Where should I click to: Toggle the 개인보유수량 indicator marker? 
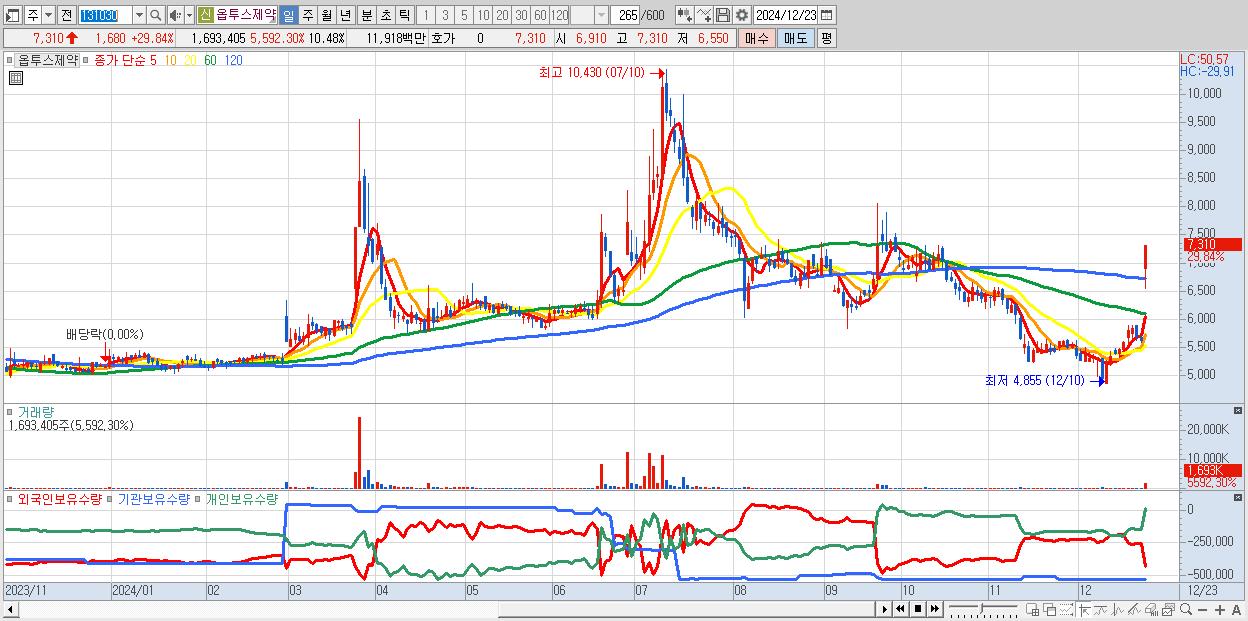click(x=198, y=498)
